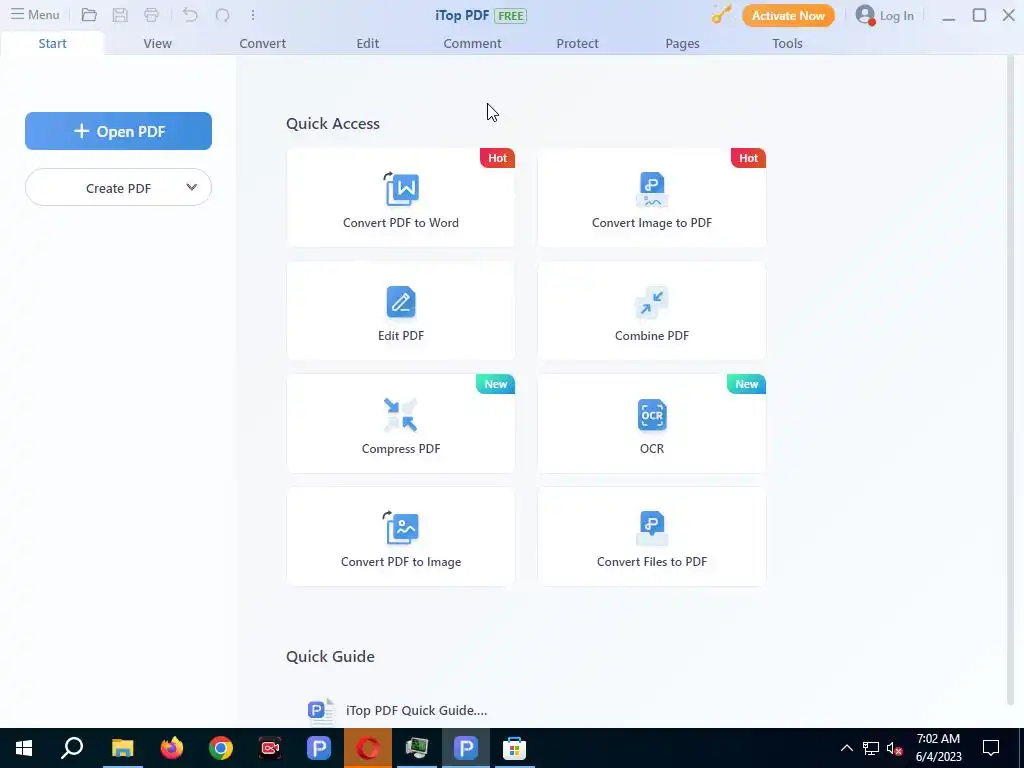The width and height of the screenshot is (1024, 768).
Task: Click the golden key icon
Action: click(722, 14)
